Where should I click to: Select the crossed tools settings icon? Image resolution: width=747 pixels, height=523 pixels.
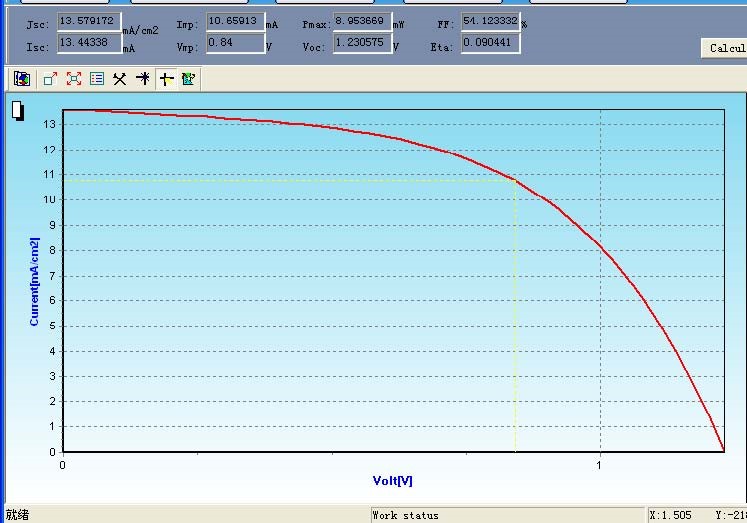120,79
